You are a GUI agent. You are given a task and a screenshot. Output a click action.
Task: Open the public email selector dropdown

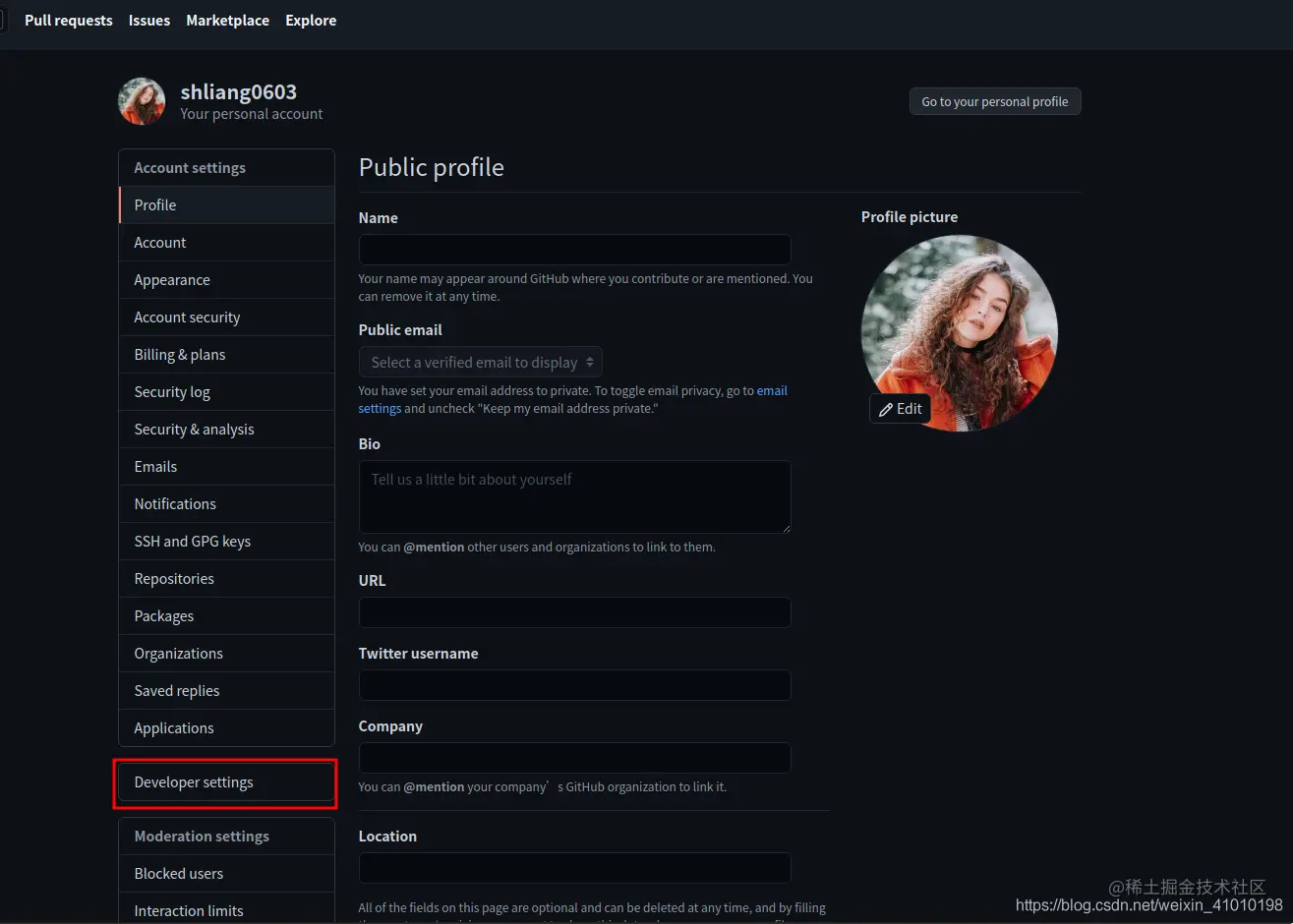click(x=481, y=362)
